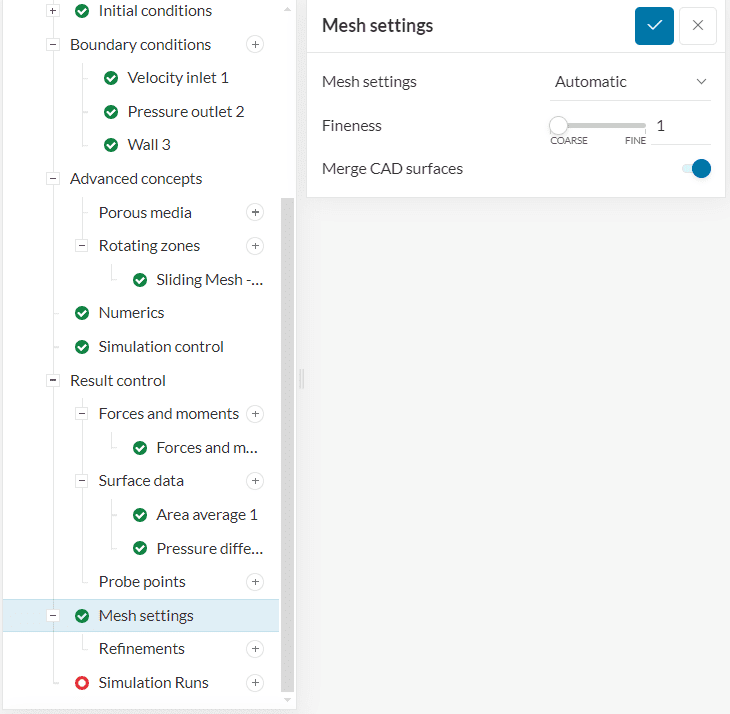Add a forces and moments result
The width and height of the screenshot is (730, 714).
pos(255,414)
